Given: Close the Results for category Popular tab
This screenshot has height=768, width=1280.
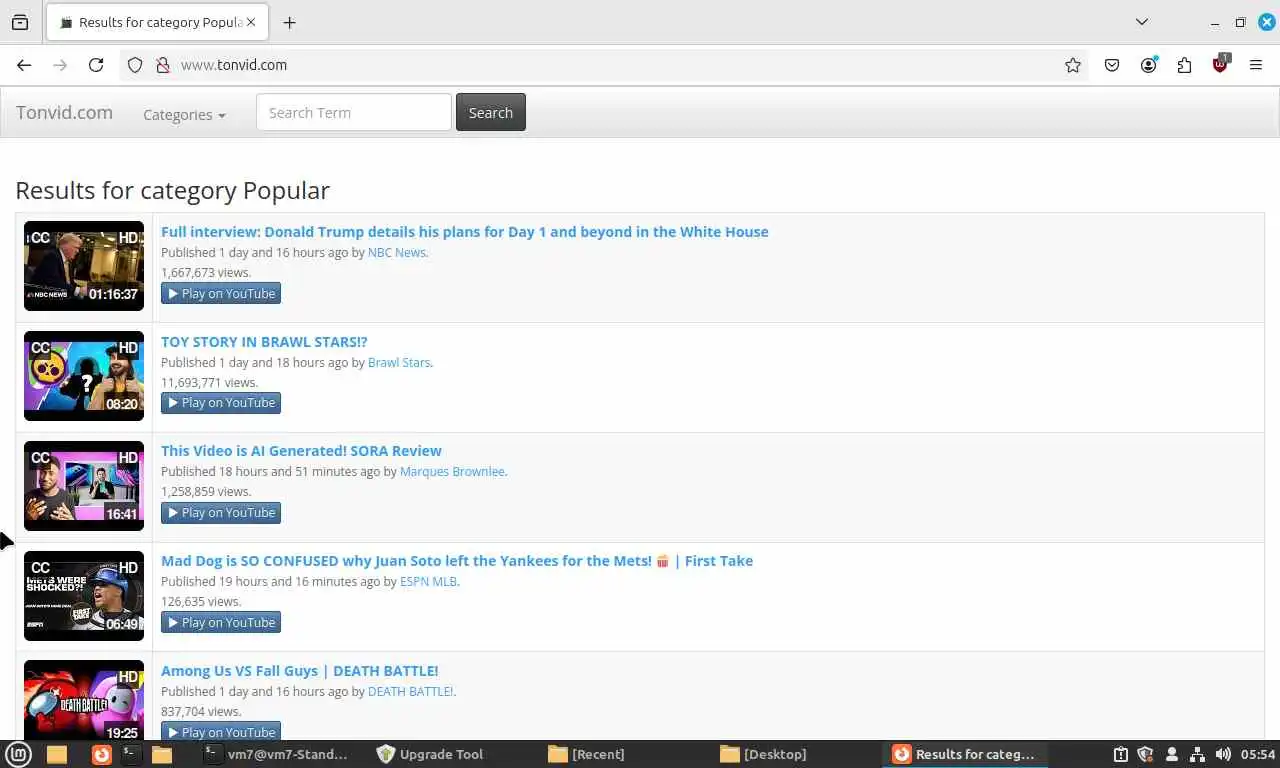Looking at the screenshot, I should click(252, 22).
